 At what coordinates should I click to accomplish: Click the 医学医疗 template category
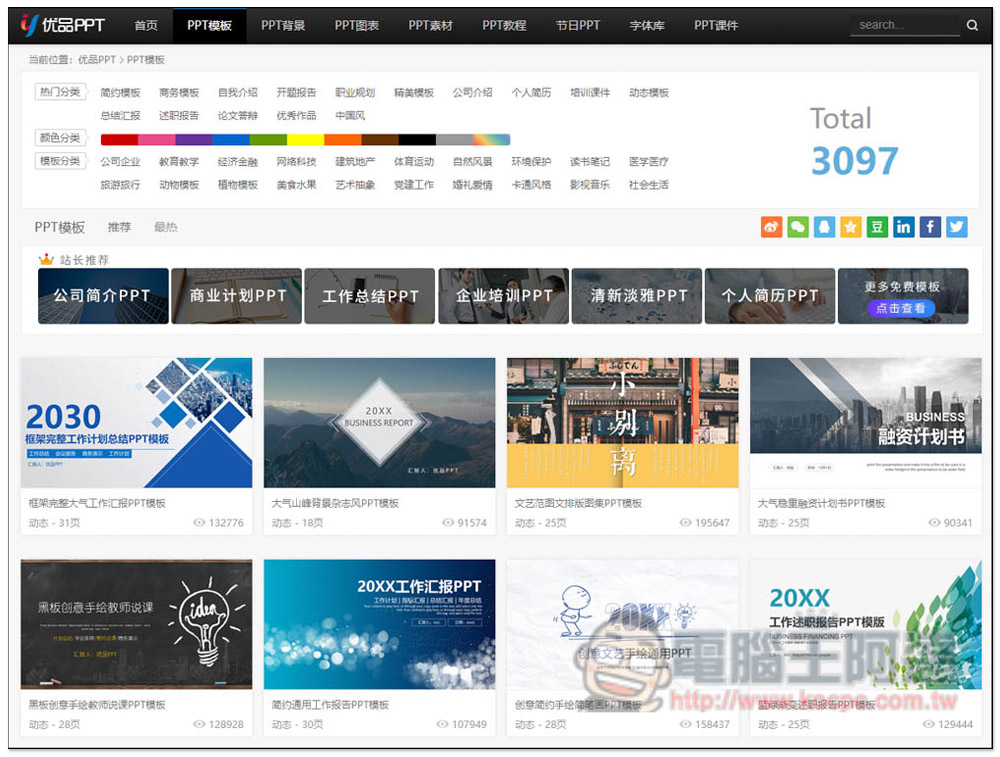click(649, 162)
